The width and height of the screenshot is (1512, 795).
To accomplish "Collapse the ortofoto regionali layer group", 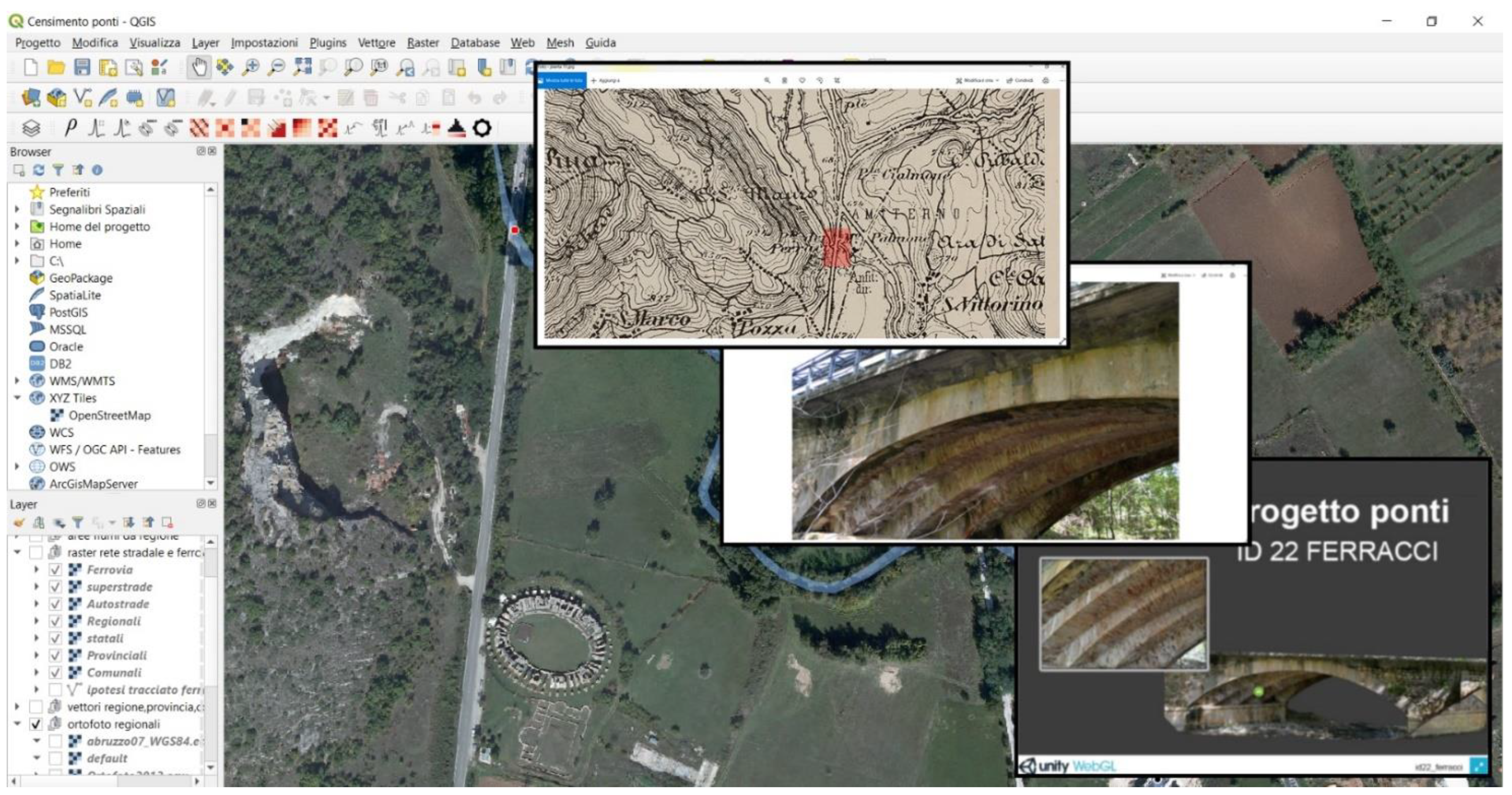I will [x=17, y=724].
